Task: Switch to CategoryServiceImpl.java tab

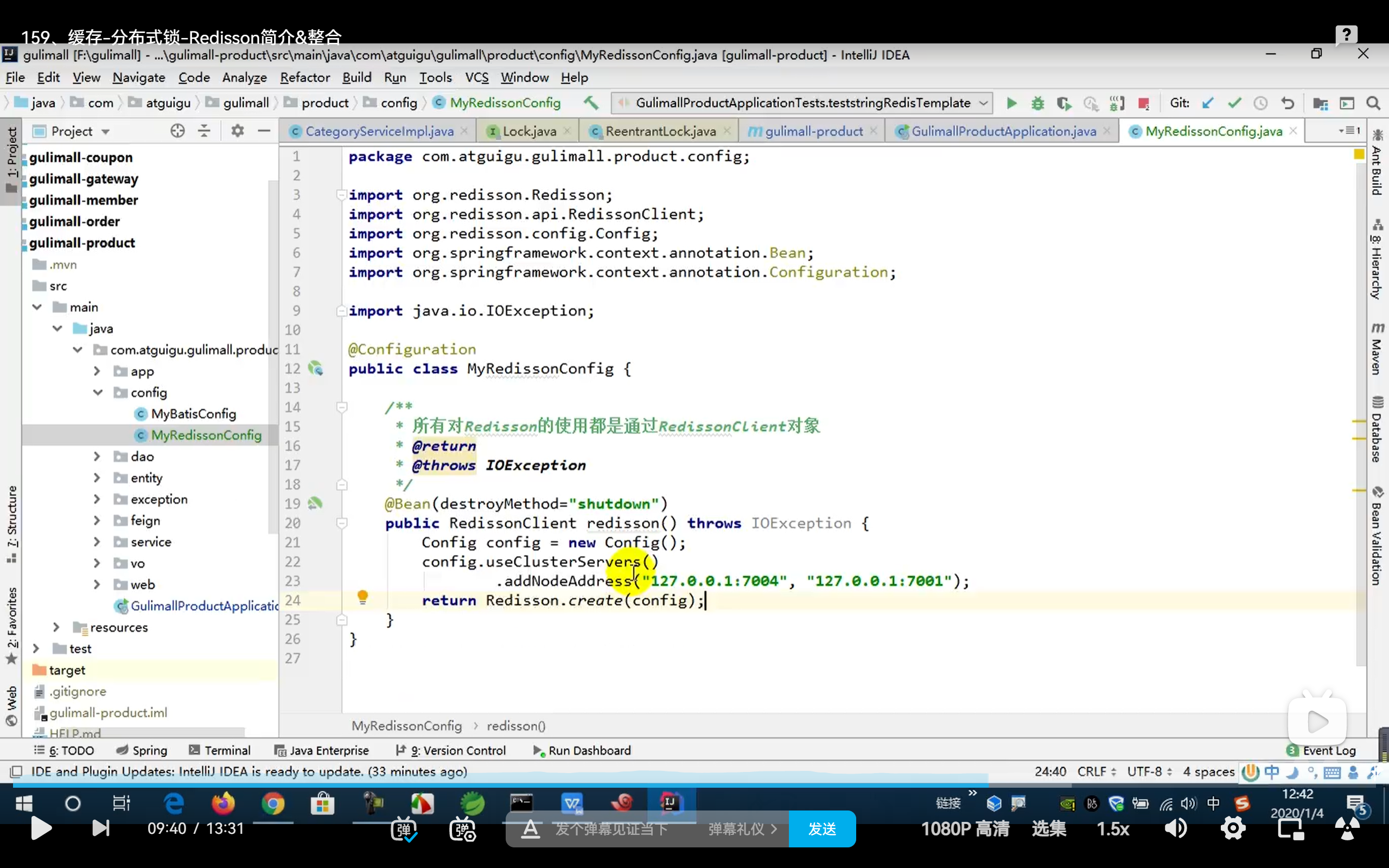Action: 379,131
